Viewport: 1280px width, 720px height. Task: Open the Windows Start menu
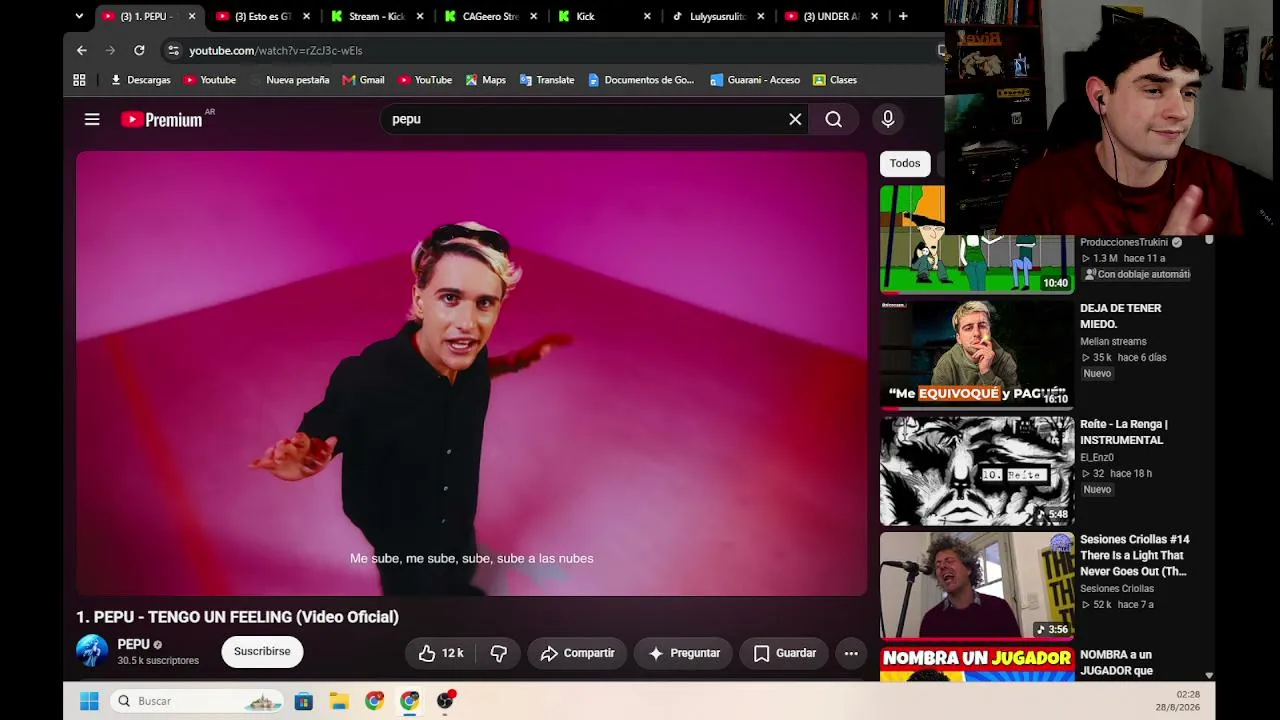89,701
